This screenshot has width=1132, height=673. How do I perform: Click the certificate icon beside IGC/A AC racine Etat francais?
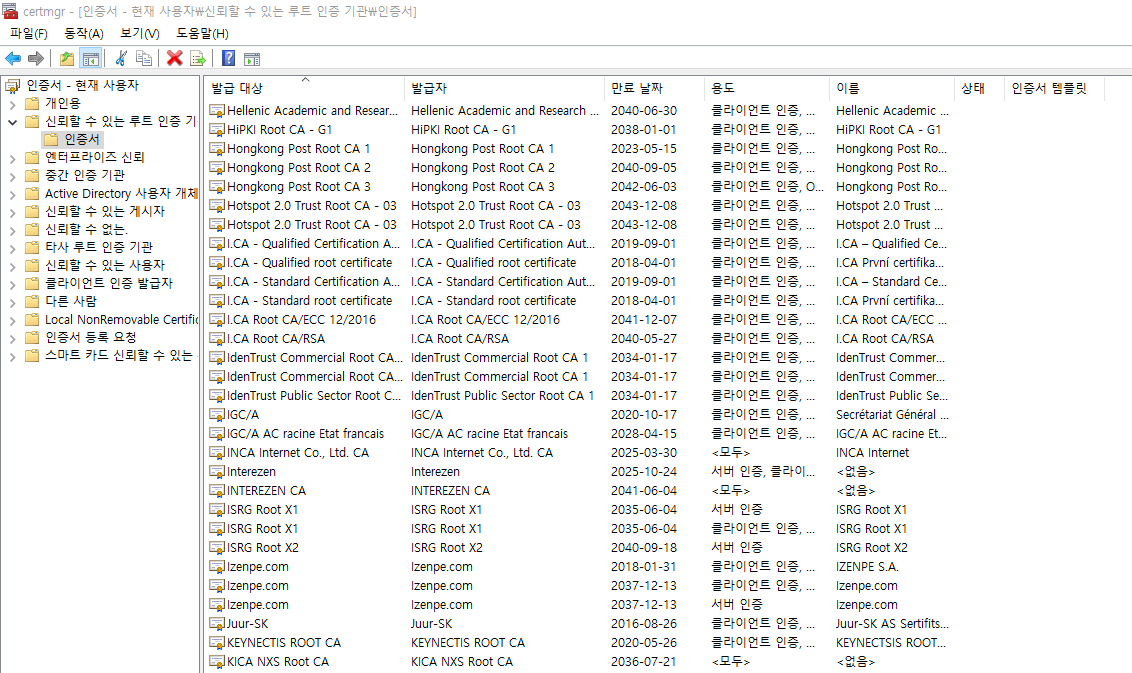(x=217, y=434)
